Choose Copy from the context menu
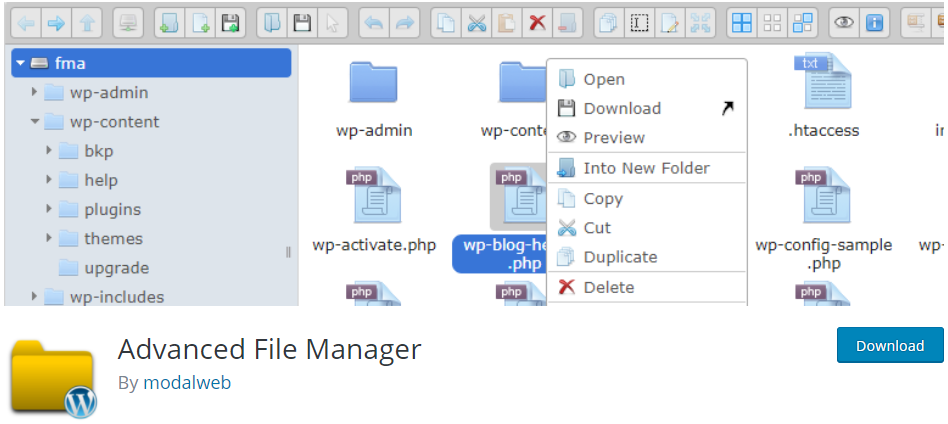 point(647,198)
